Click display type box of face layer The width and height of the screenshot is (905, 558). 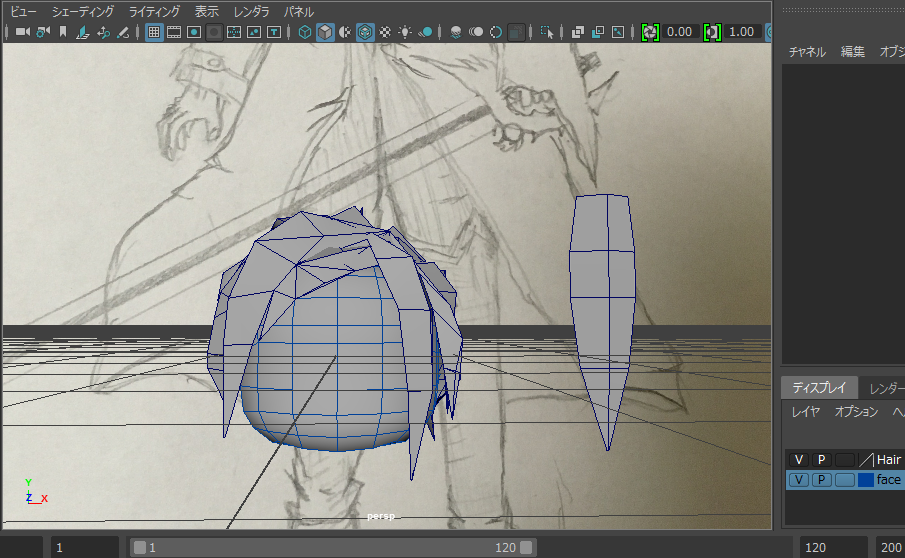point(844,480)
